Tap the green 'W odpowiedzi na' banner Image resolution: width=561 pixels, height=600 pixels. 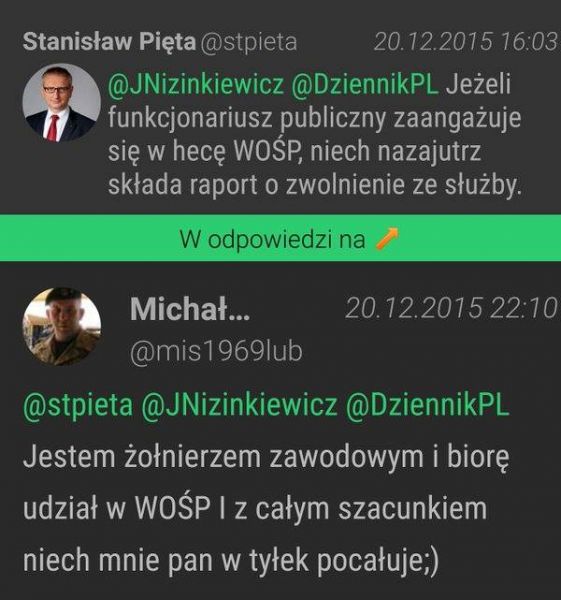pos(280,238)
